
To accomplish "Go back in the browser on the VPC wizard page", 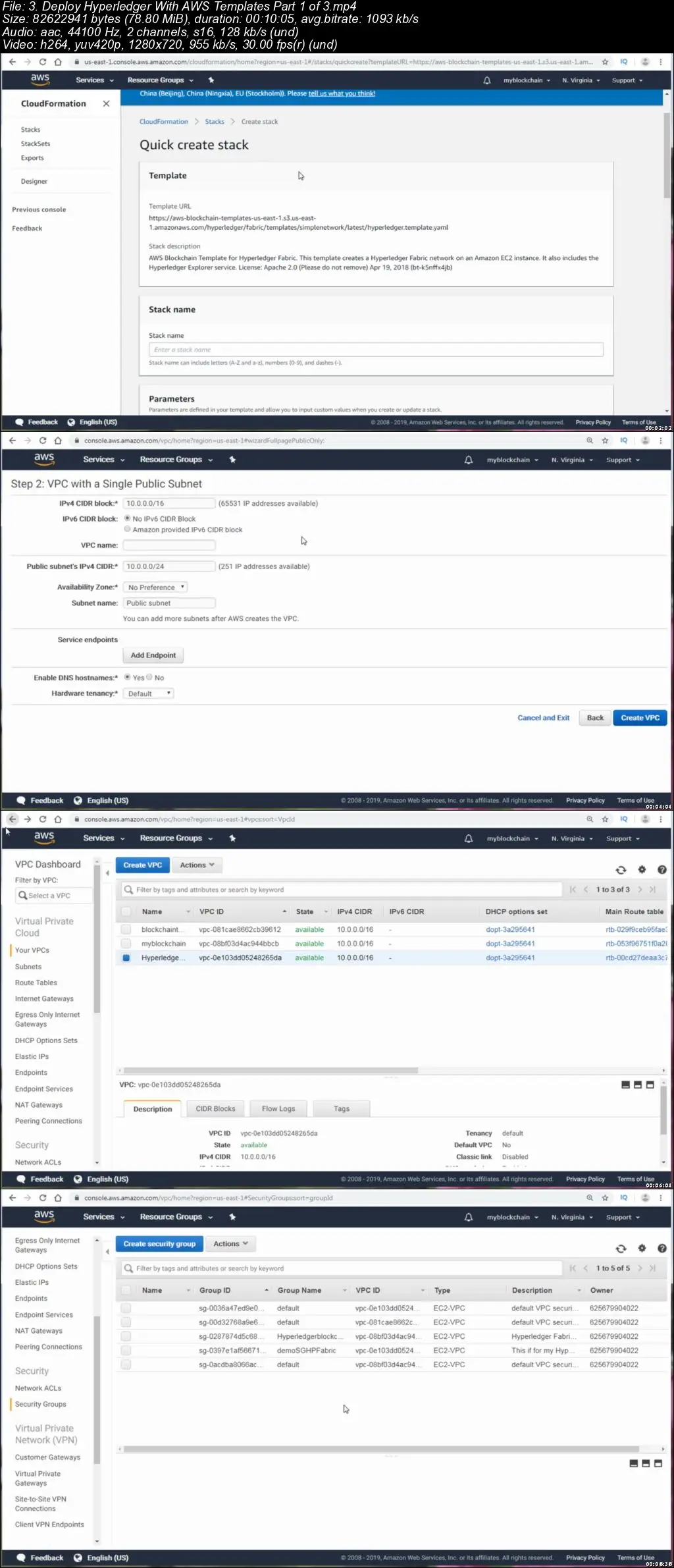I will click(13, 441).
